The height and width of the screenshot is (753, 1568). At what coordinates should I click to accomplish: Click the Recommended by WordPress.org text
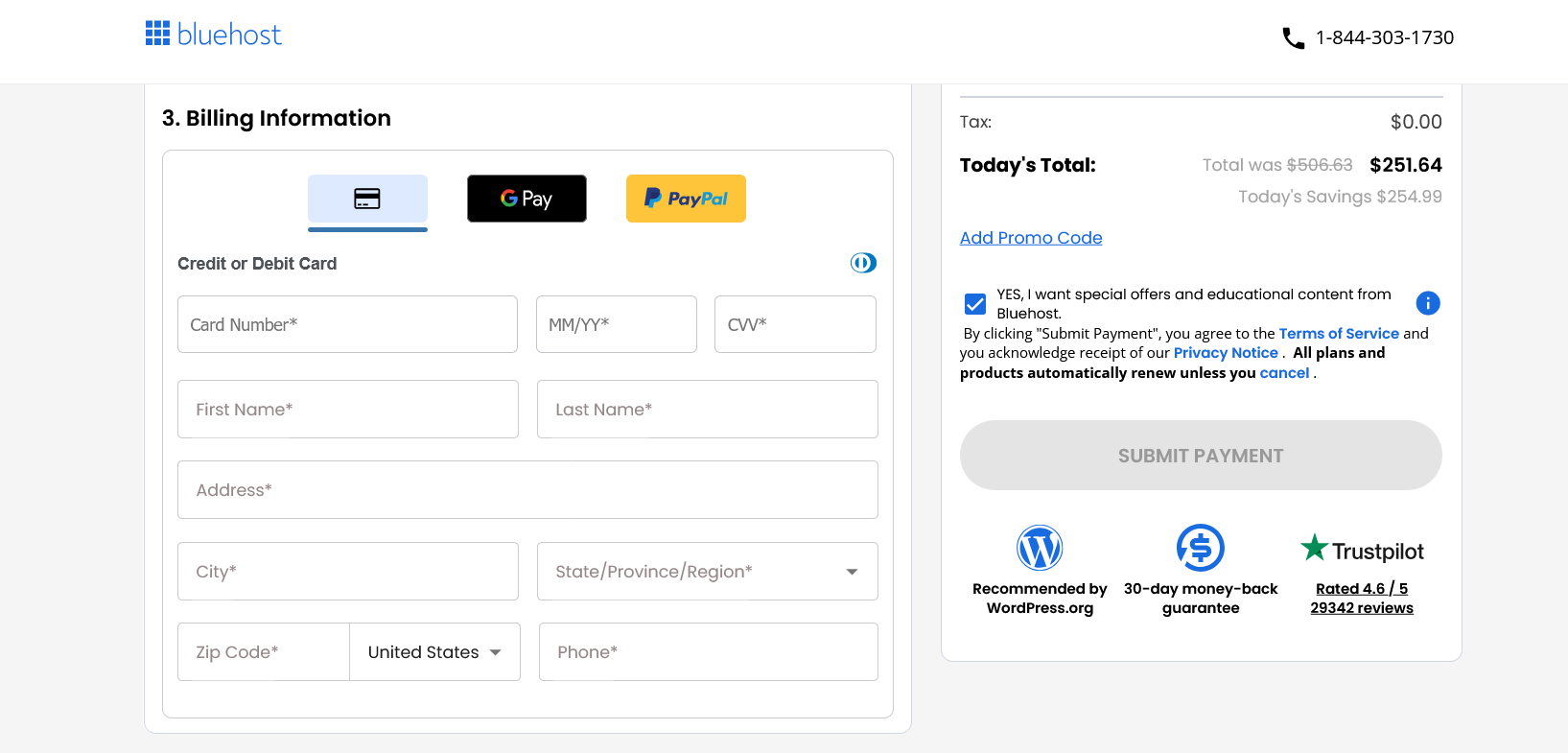coord(1040,598)
